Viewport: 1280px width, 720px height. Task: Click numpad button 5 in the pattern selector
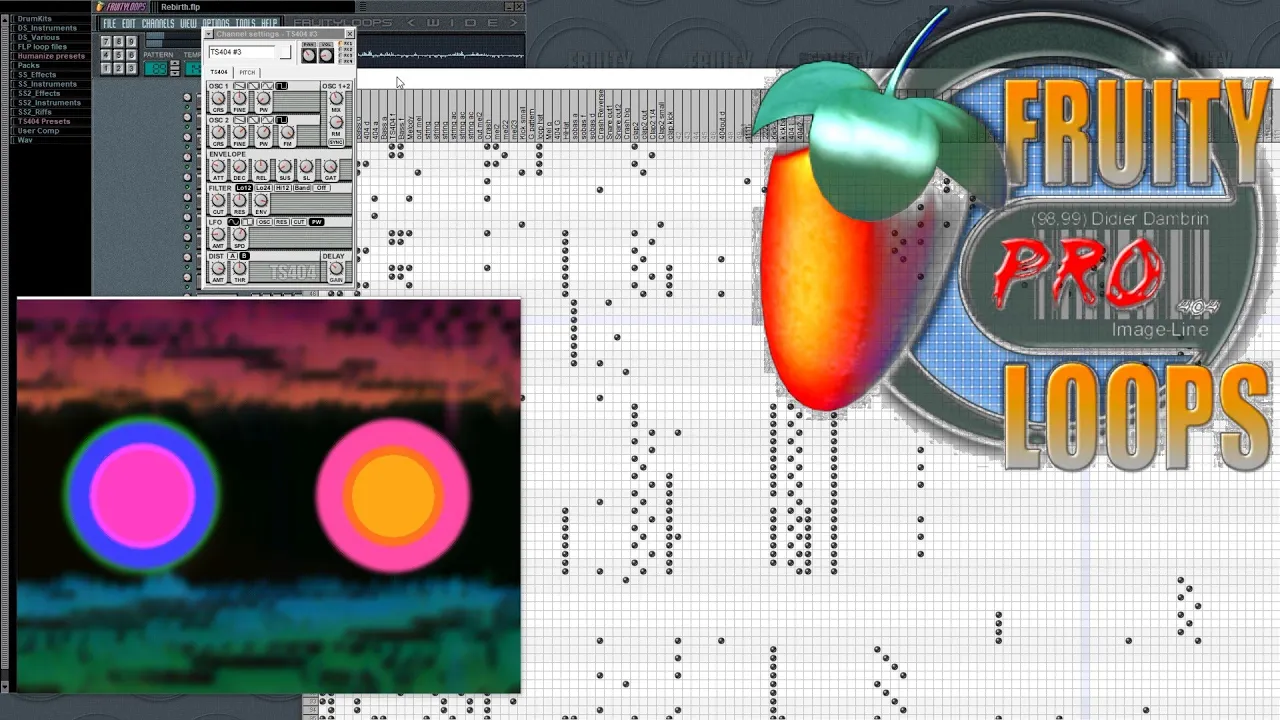tap(119, 55)
